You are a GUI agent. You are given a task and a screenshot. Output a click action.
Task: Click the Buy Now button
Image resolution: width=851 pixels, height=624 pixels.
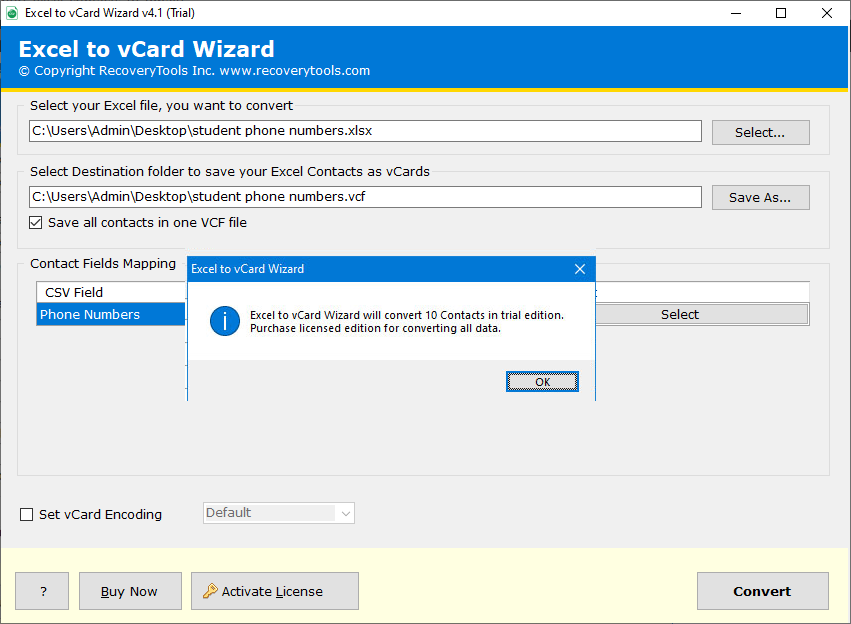pos(130,591)
